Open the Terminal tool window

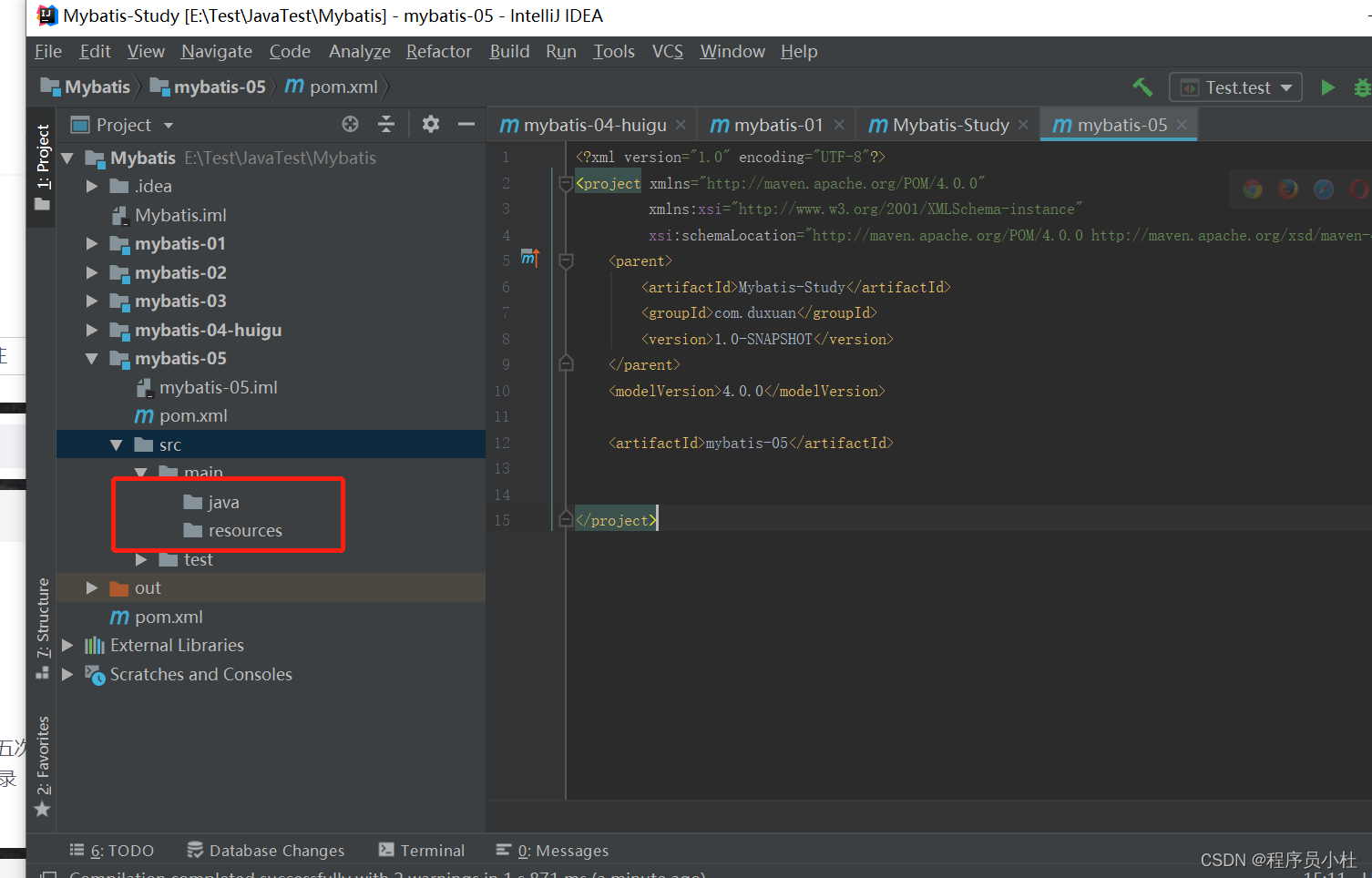421,850
